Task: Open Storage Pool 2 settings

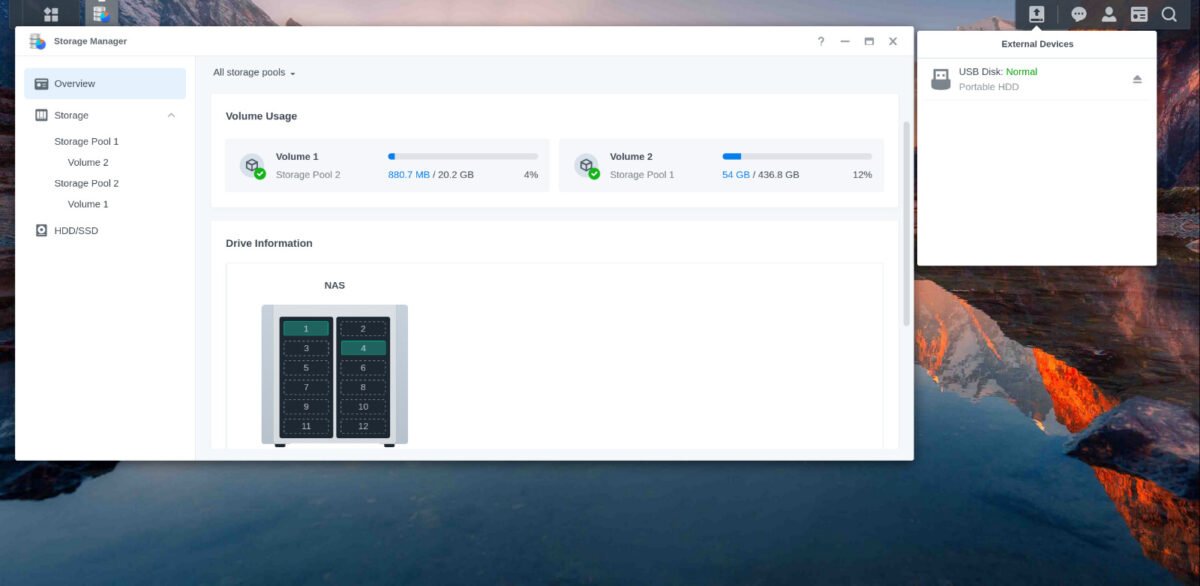Action: [x=87, y=183]
